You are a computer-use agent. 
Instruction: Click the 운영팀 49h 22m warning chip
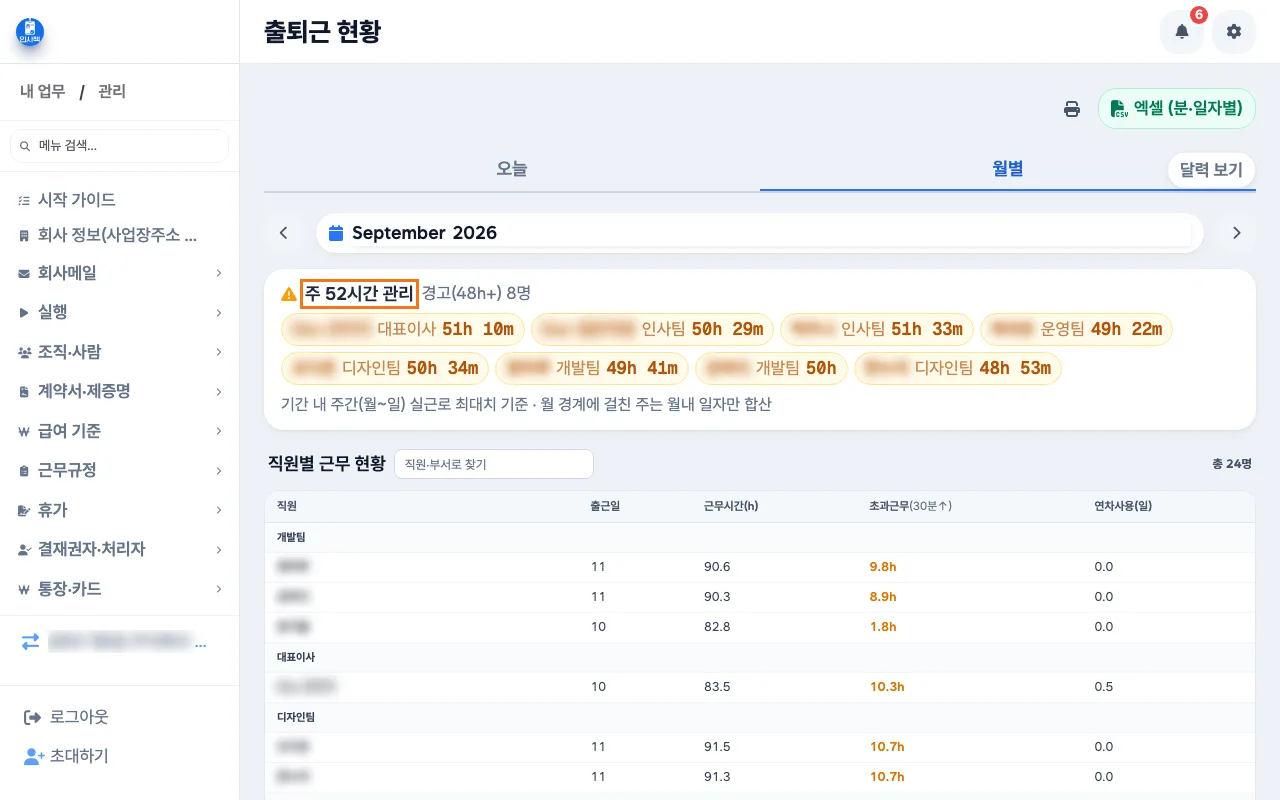[1076, 329]
